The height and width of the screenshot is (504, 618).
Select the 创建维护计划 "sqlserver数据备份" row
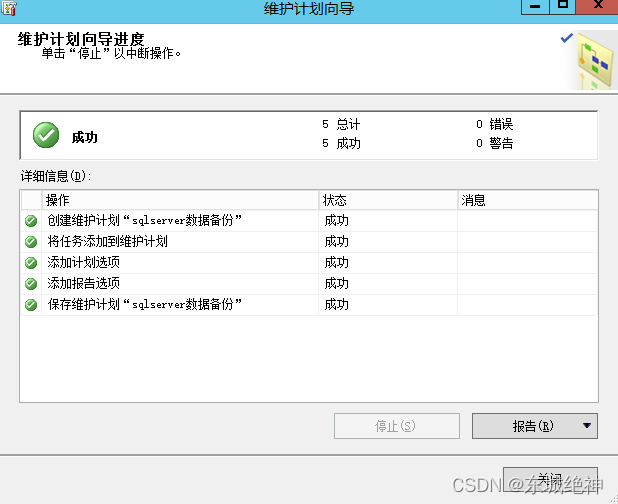[x=309, y=221]
